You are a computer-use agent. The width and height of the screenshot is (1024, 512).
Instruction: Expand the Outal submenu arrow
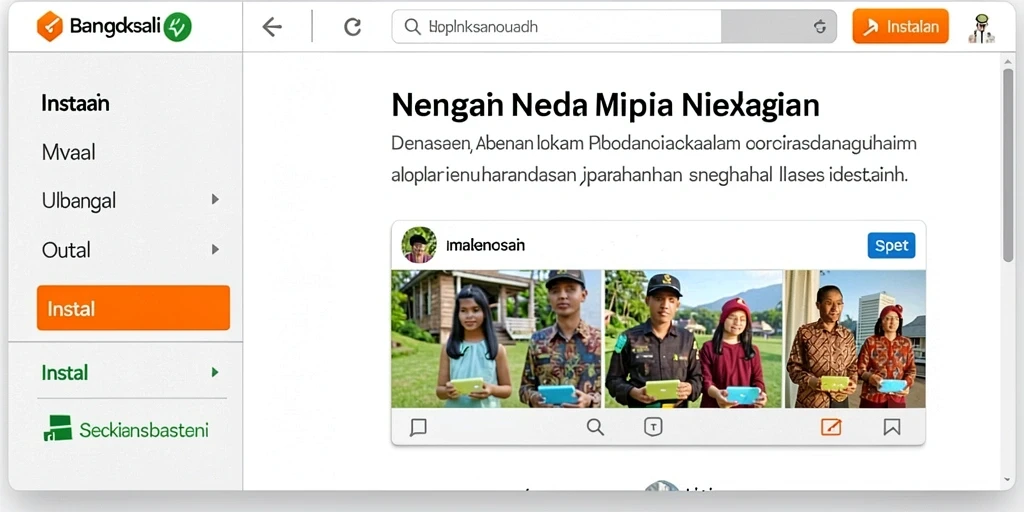215,249
